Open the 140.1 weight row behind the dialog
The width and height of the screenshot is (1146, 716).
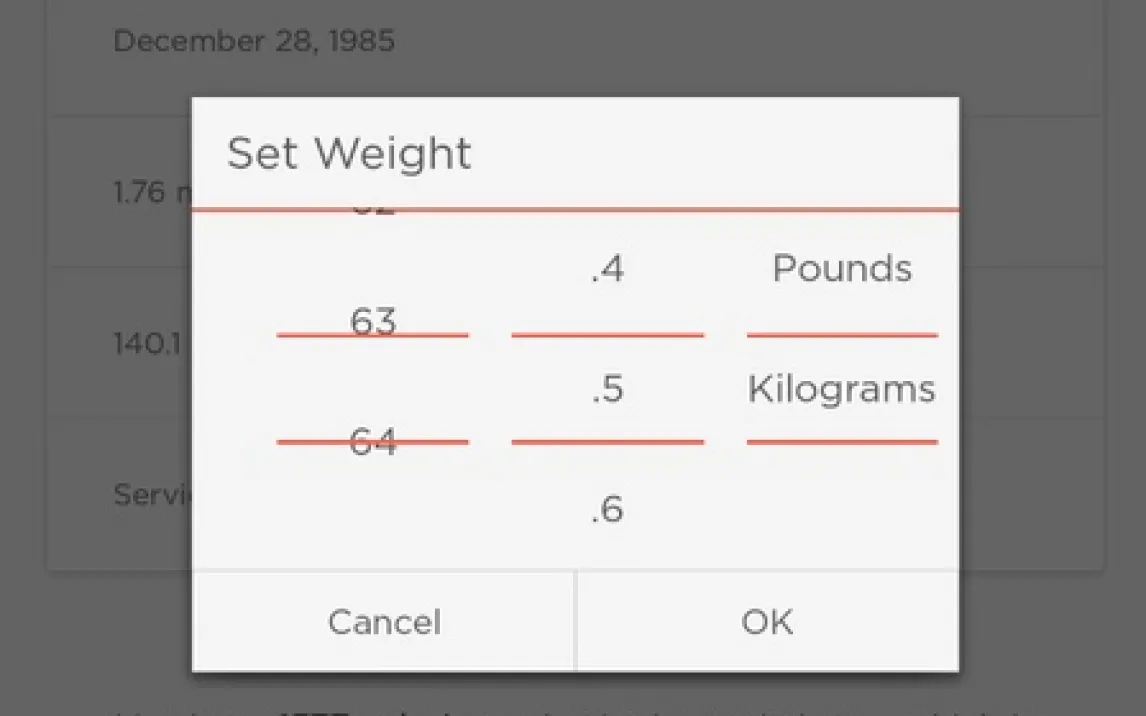pos(147,343)
